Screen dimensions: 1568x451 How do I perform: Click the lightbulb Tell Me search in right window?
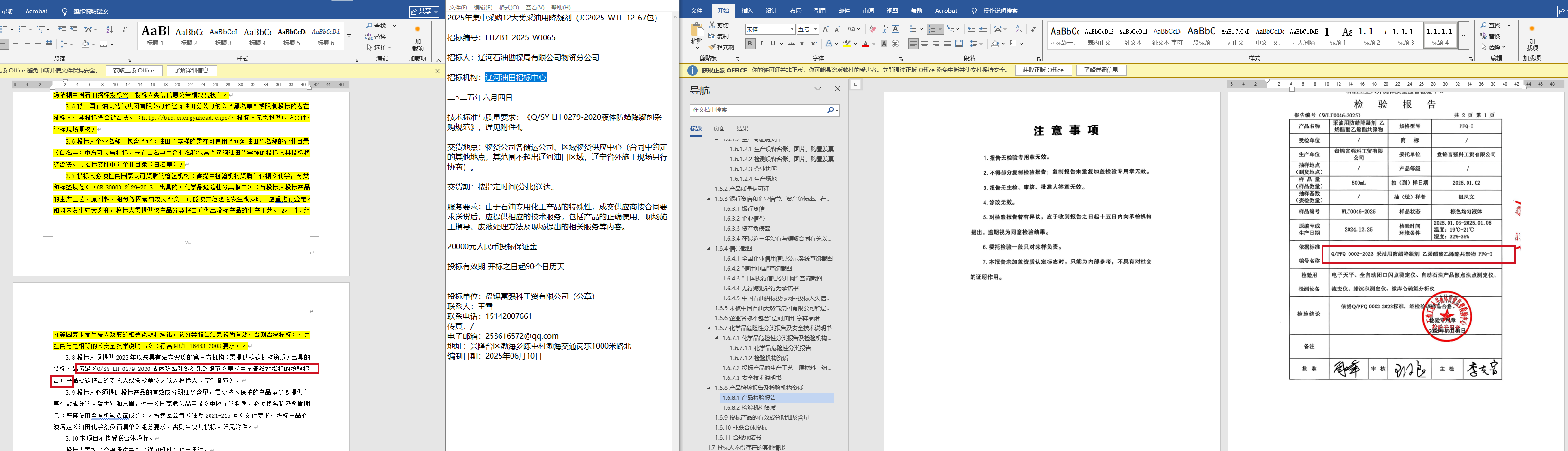pyautogui.click(x=974, y=11)
